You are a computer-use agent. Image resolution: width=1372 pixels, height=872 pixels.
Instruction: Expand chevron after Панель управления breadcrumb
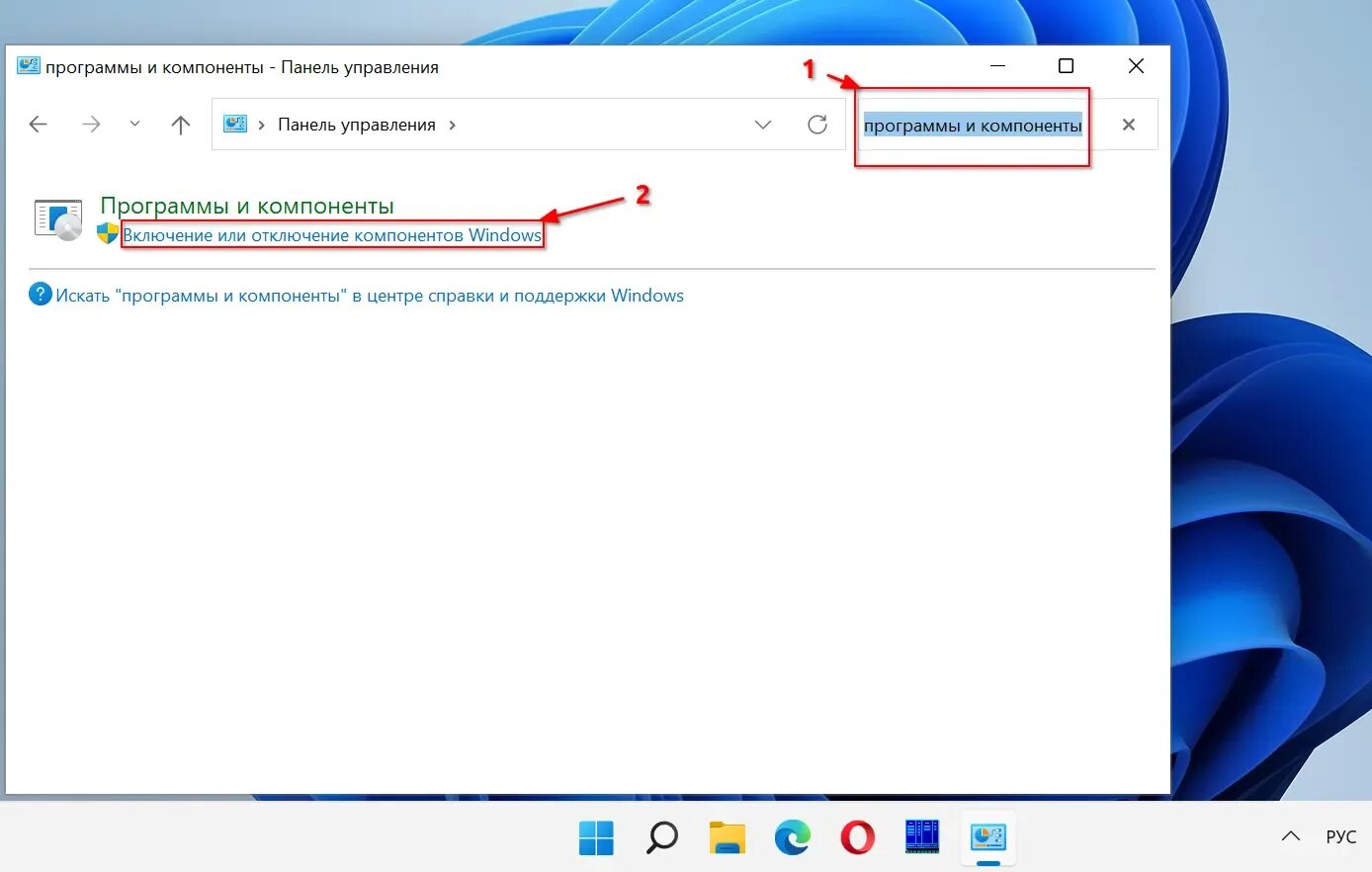pos(453,125)
